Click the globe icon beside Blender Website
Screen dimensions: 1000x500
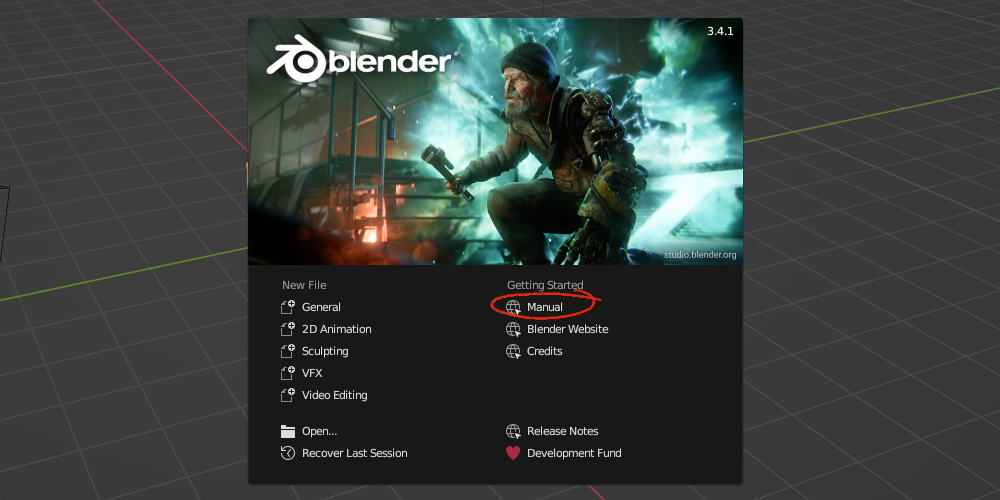click(x=513, y=330)
